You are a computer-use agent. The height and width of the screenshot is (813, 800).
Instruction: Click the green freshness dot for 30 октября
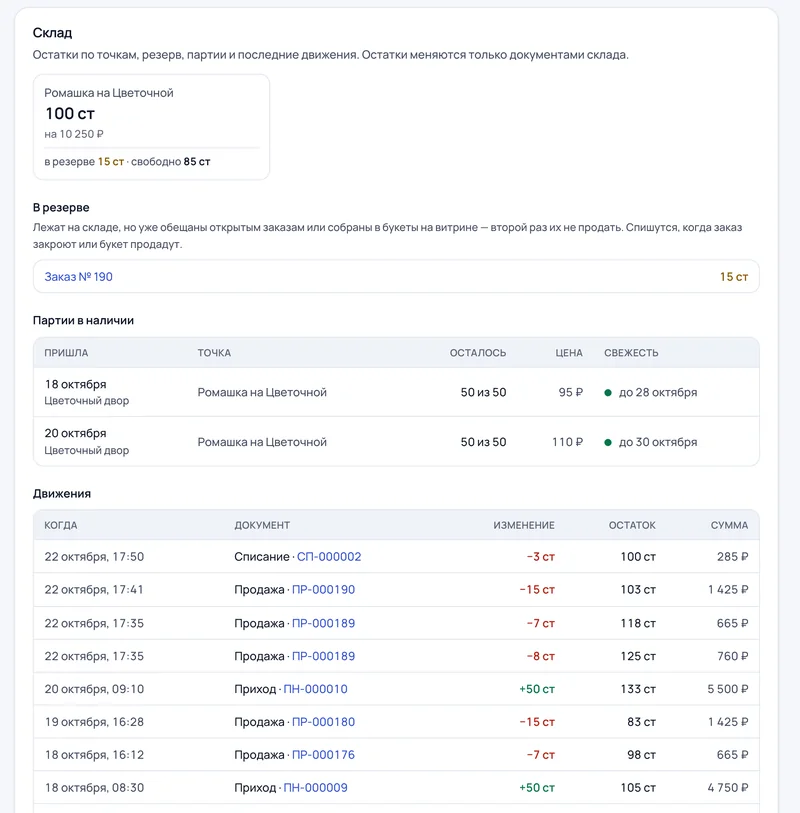tap(608, 442)
